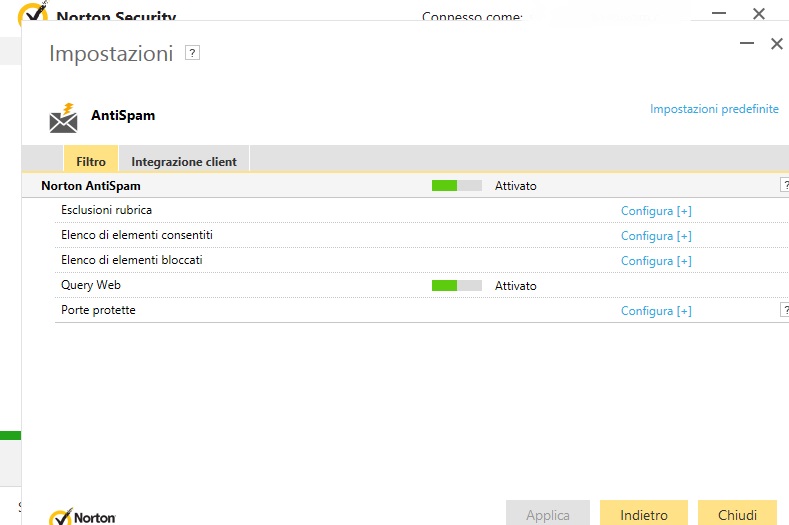This screenshot has height=525, width=789.
Task: Click the Impostazioni heading text
Action: [111, 53]
